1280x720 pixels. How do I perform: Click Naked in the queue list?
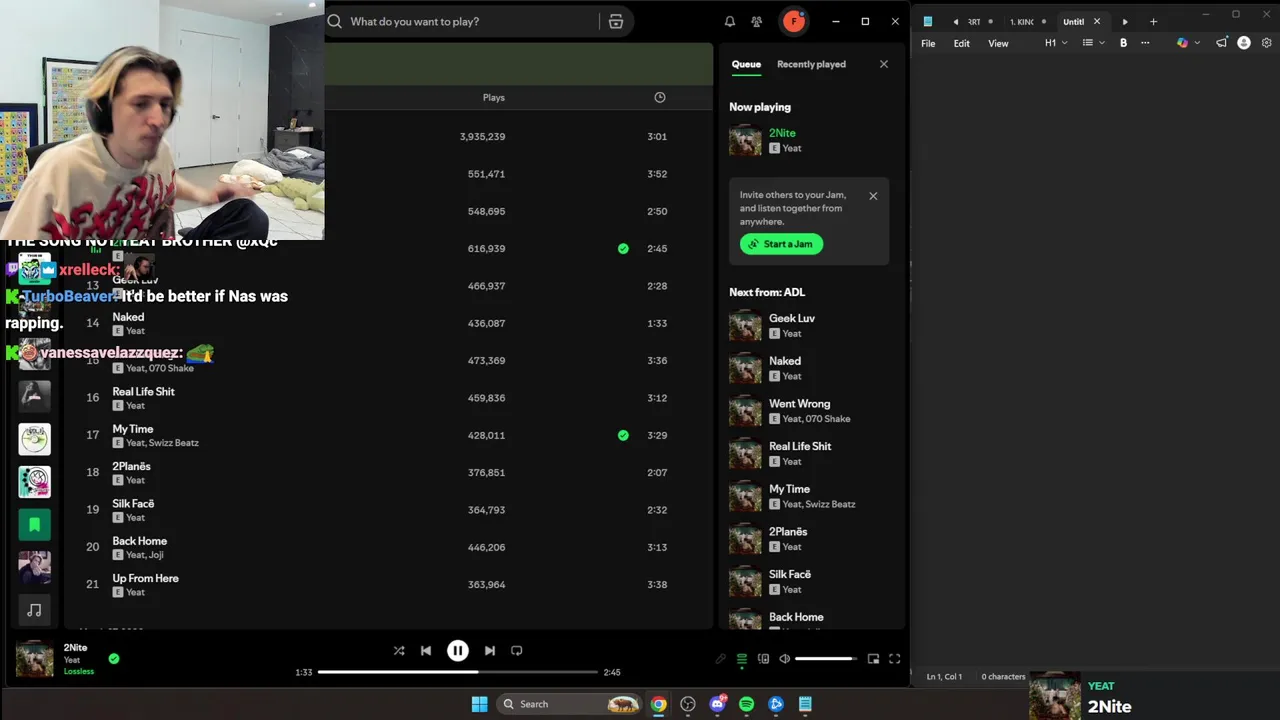coord(785,361)
